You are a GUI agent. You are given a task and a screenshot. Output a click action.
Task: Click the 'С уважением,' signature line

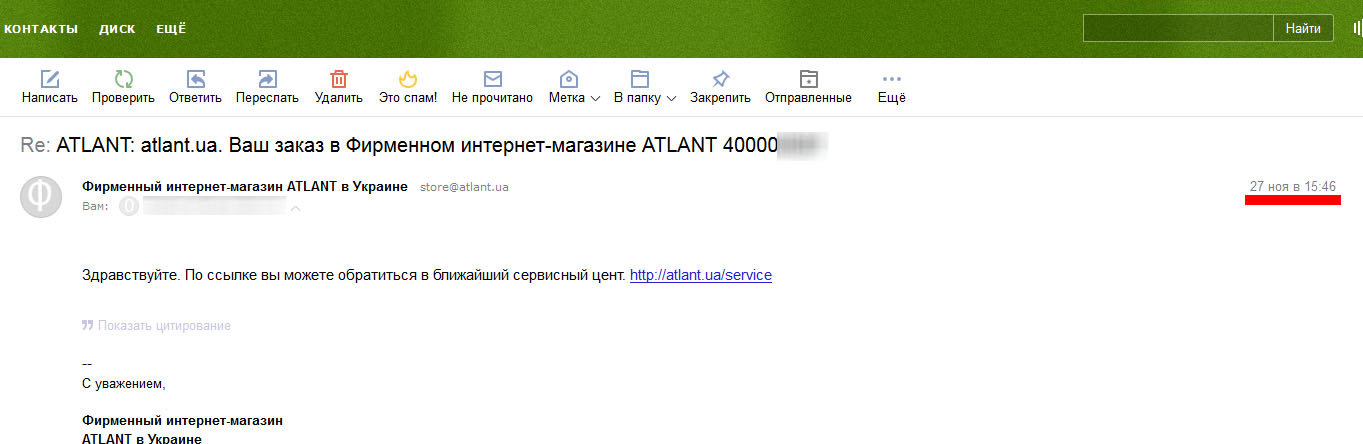coord(124,384)
